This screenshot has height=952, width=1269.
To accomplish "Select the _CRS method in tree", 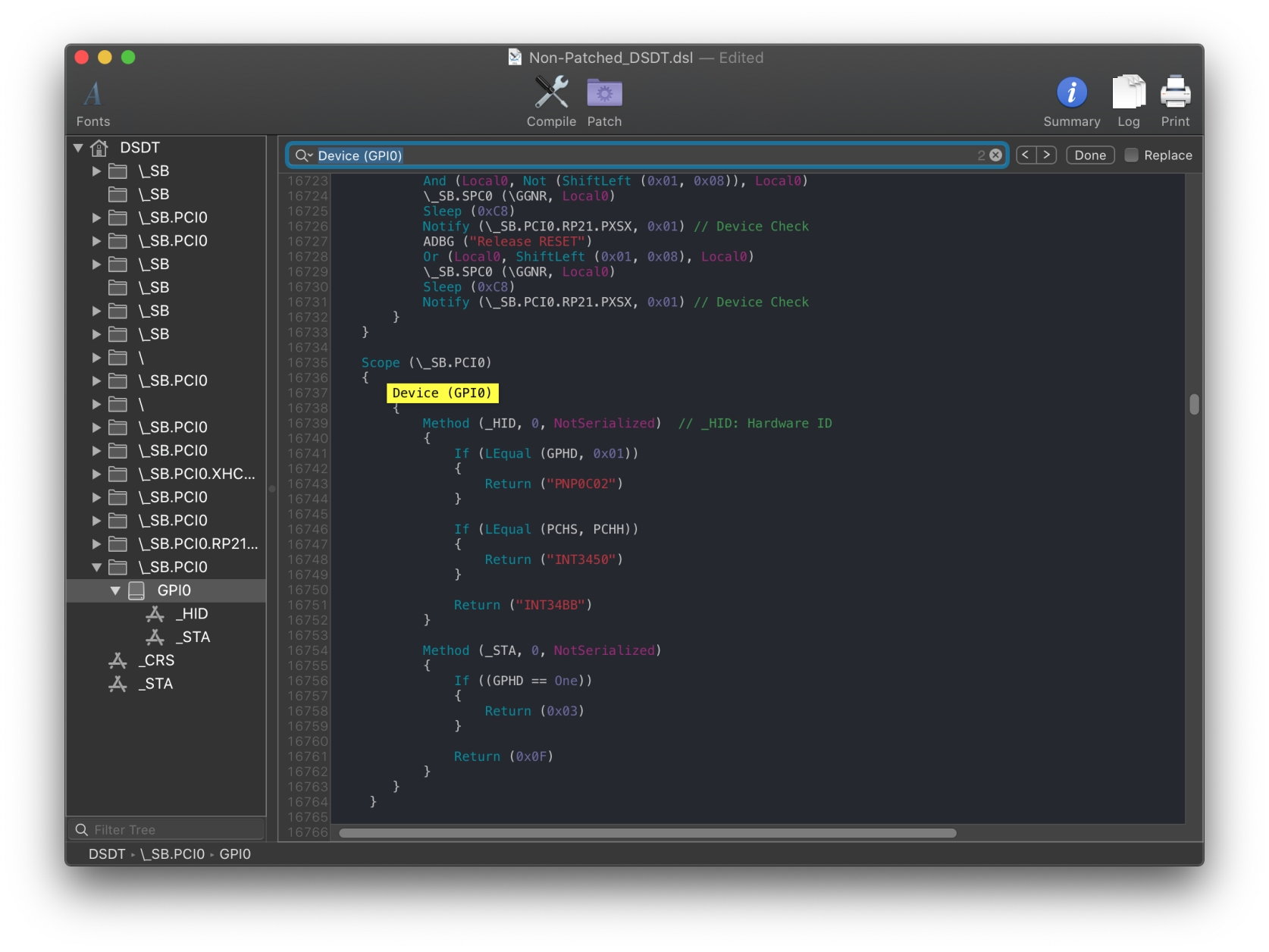I will click(158, 661).
